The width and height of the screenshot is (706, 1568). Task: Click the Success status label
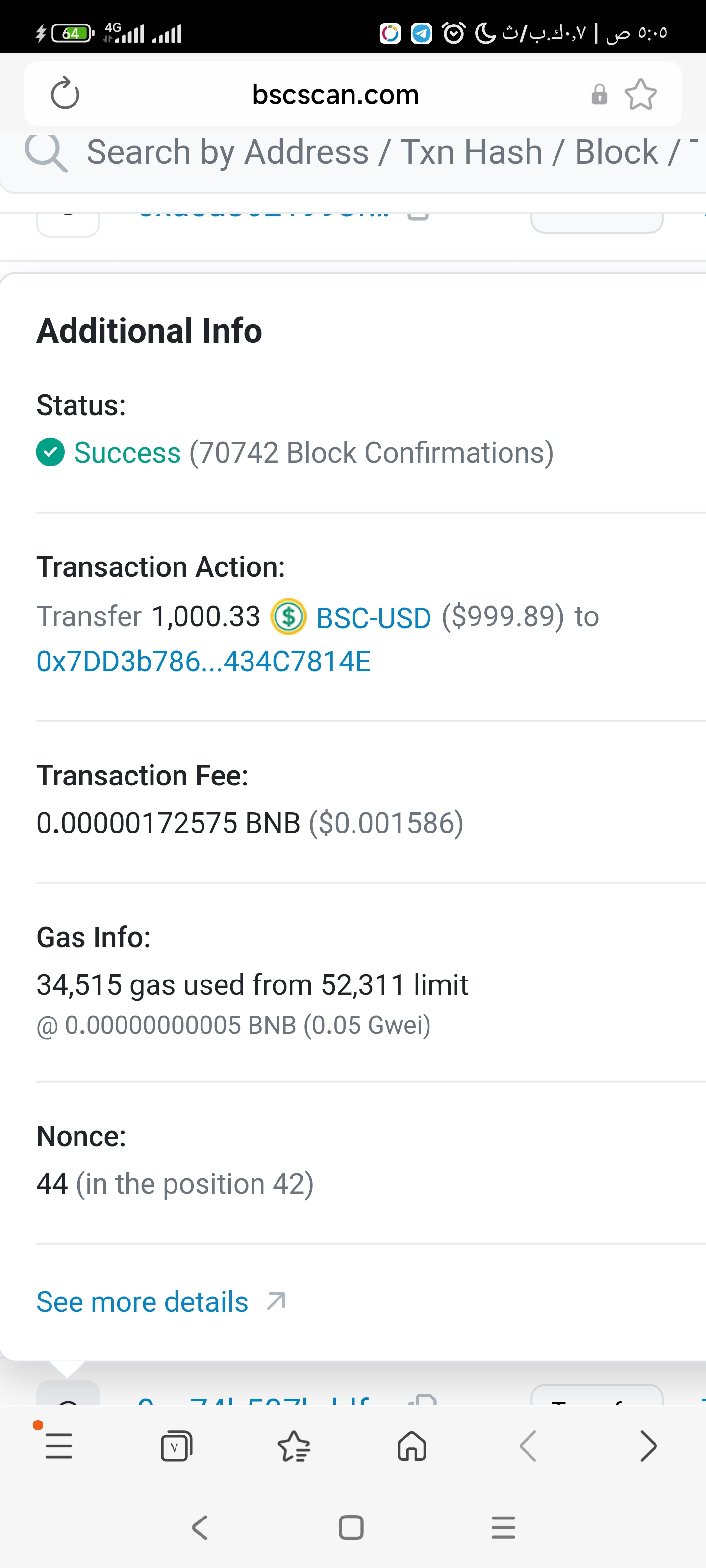[127, 453]
